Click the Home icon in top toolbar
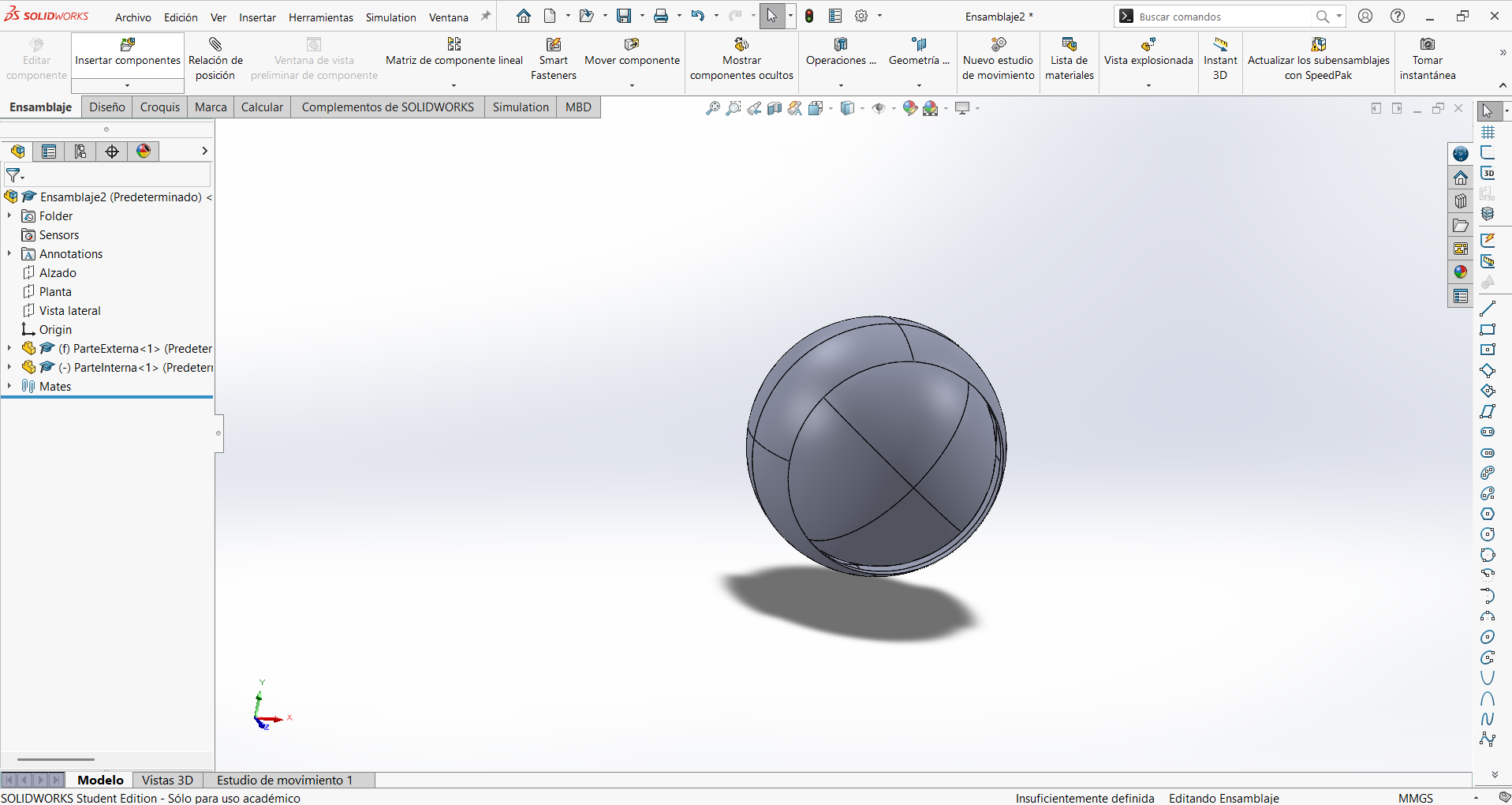This screenshot has width=1512, height=805. 524,16
